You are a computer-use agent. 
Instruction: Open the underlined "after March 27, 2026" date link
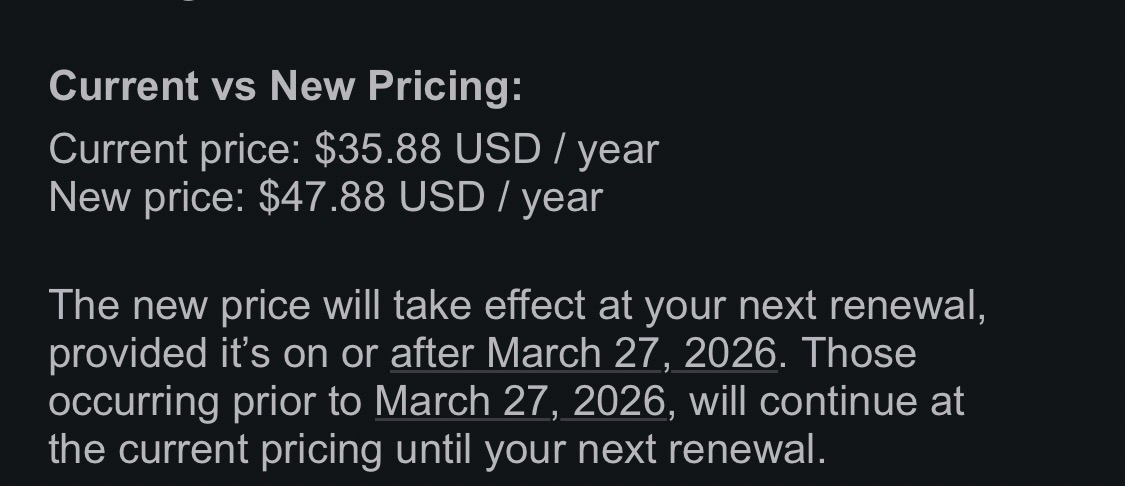pos(583,353)
